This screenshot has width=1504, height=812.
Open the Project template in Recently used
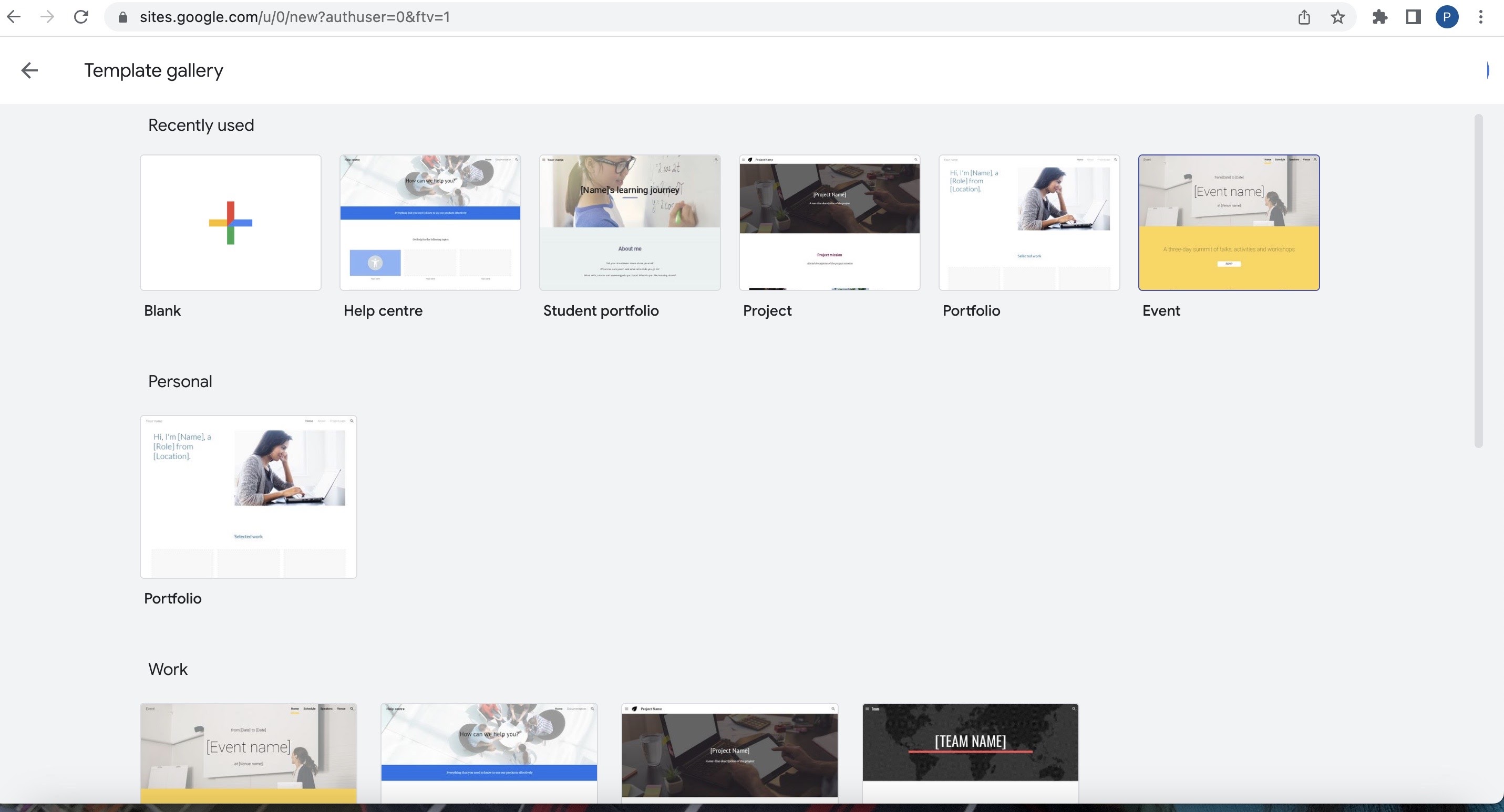click(x=829, y=222)
